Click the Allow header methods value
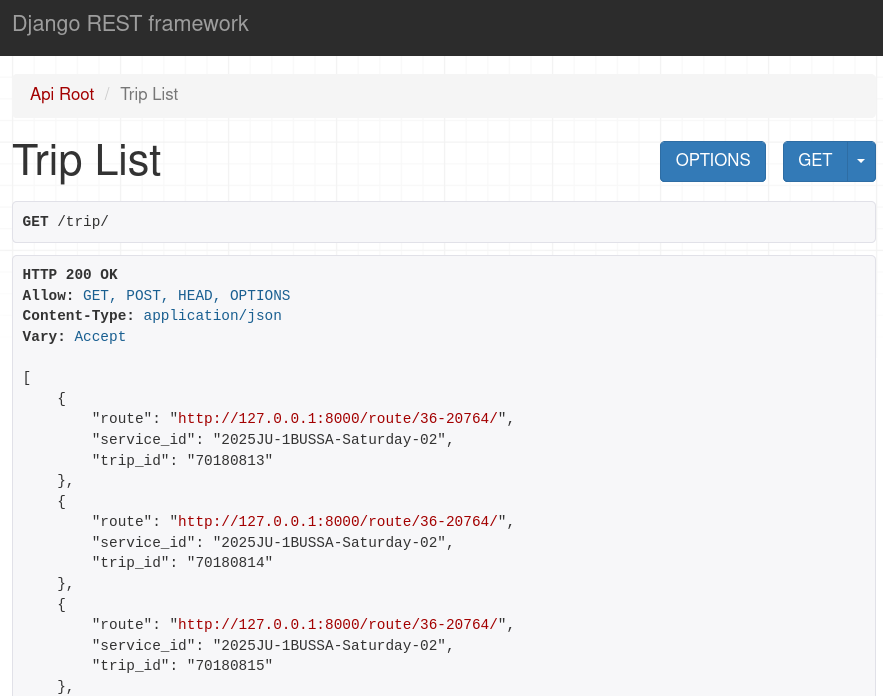Screen dimensions: 883x696 tap(186, 295)
